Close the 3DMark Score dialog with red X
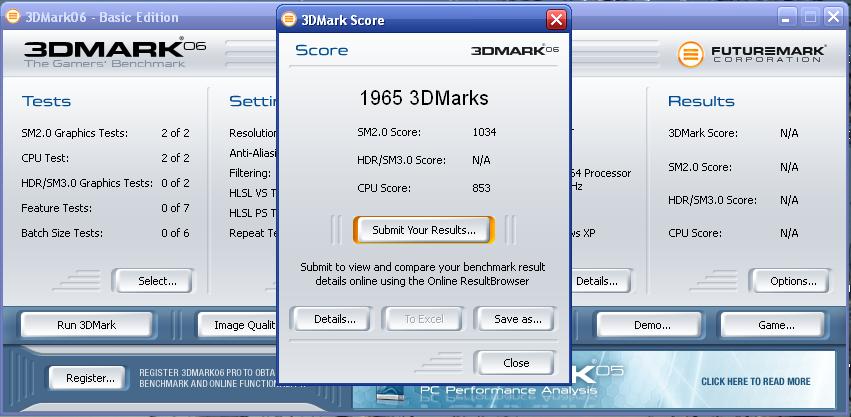The width and height of the screenshot is (851, 417). pos(556,20)
